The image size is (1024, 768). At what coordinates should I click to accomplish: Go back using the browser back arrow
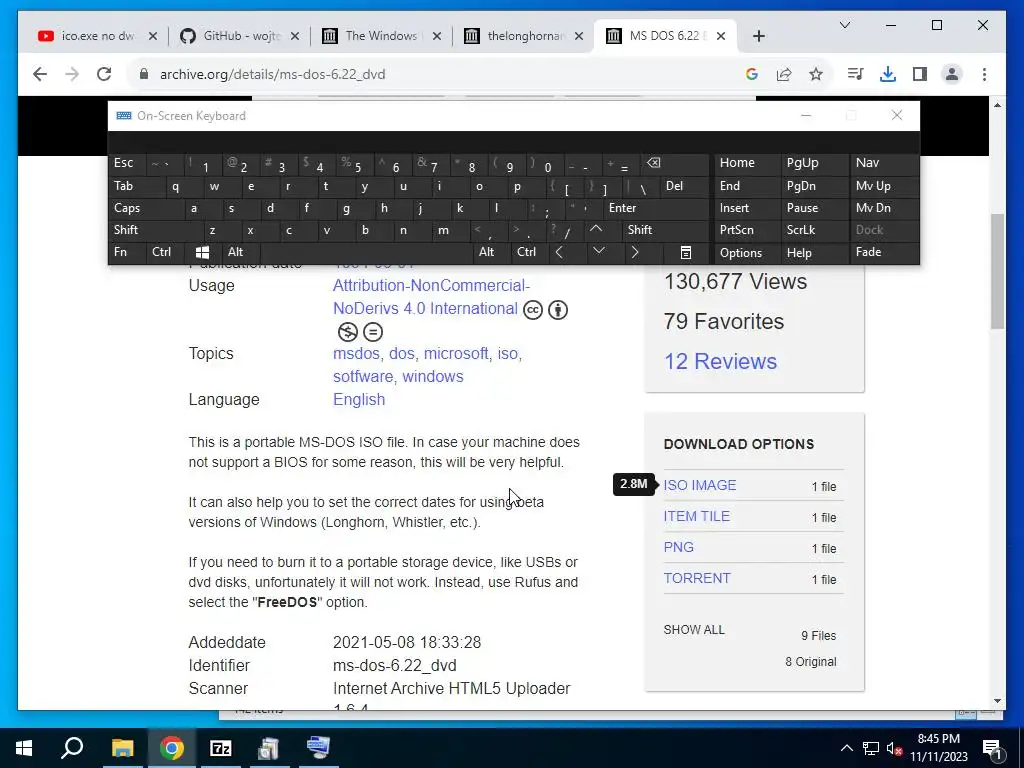click(40, 74)
